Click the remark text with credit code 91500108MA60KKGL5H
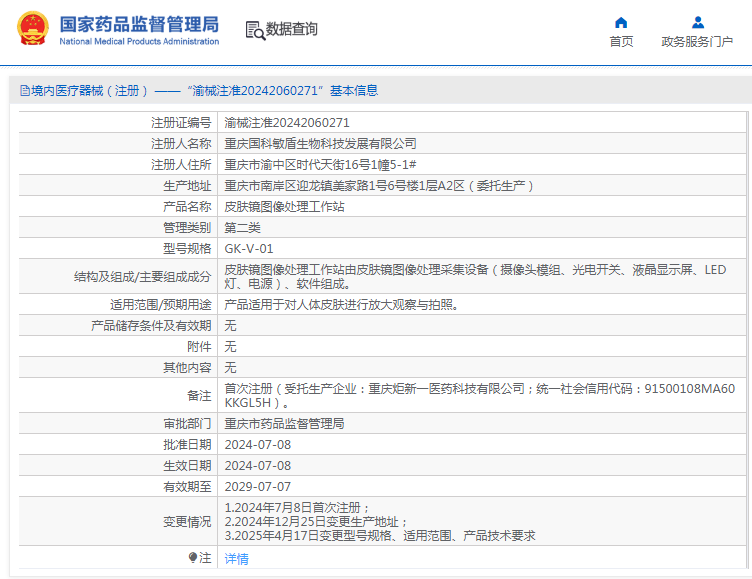The height and width of the screenshot is (579, 752). [x=480, y=396]
